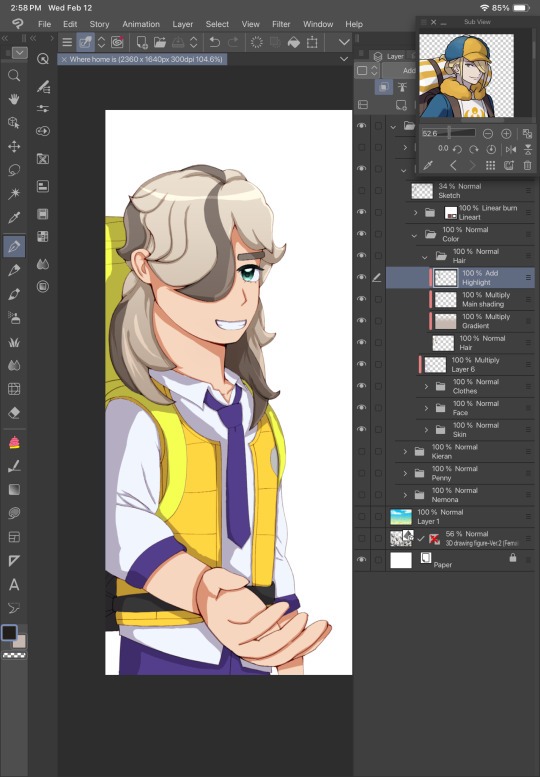Select the Text tool

pos(14,585)
